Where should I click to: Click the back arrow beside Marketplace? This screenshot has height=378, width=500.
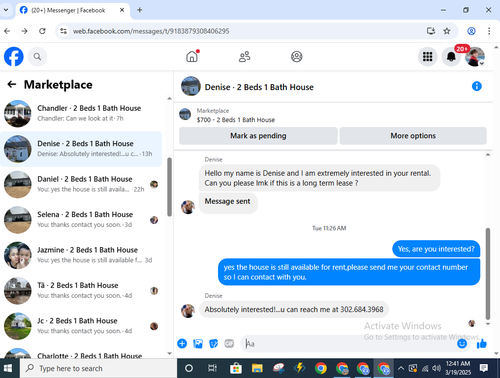(x=12, y=84)
